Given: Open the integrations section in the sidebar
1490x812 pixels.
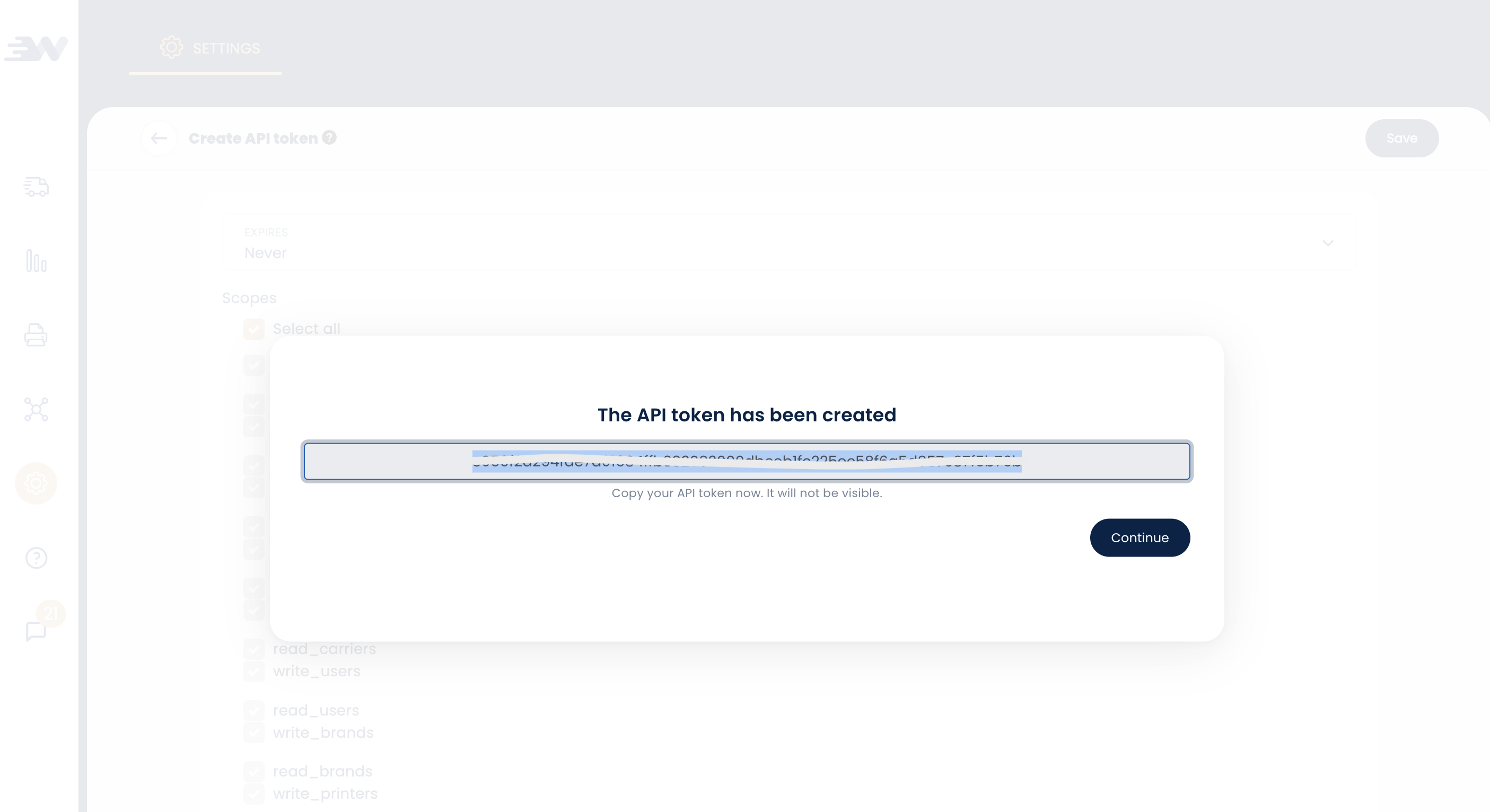Looking at the screenshot, I should tap(36, 410).
